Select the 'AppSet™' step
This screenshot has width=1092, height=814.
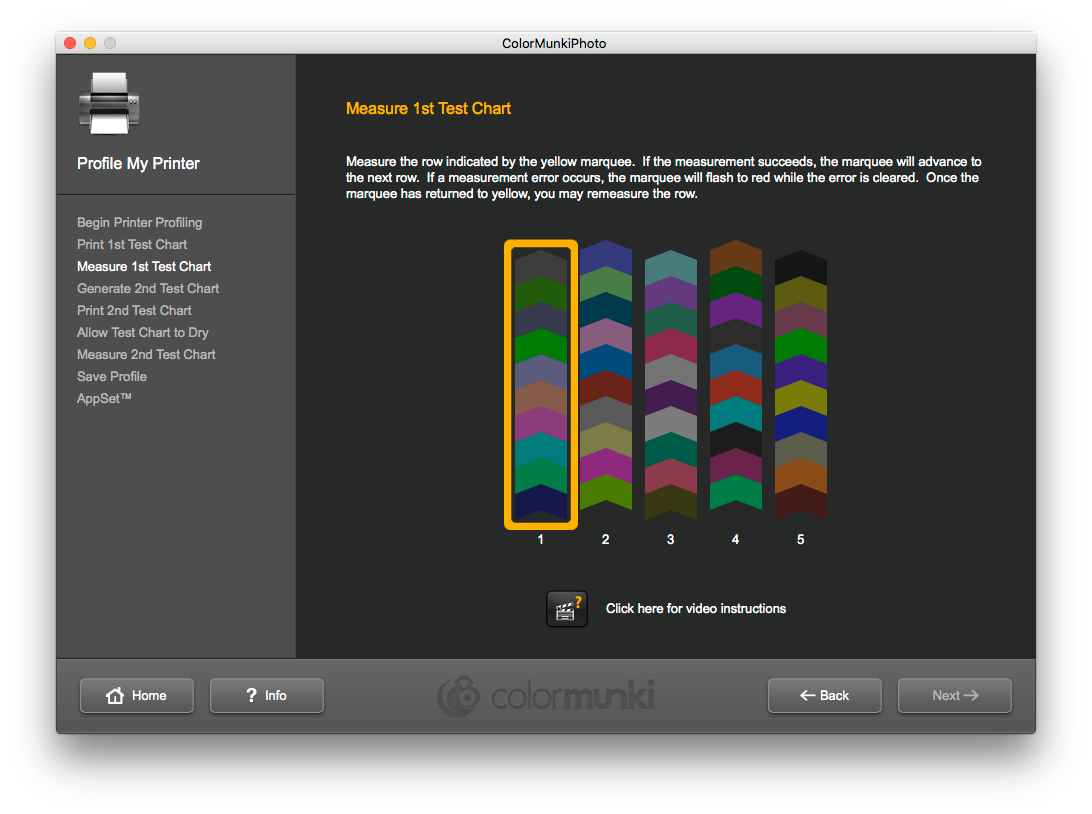pyautogui.click(x=104, y=398)
